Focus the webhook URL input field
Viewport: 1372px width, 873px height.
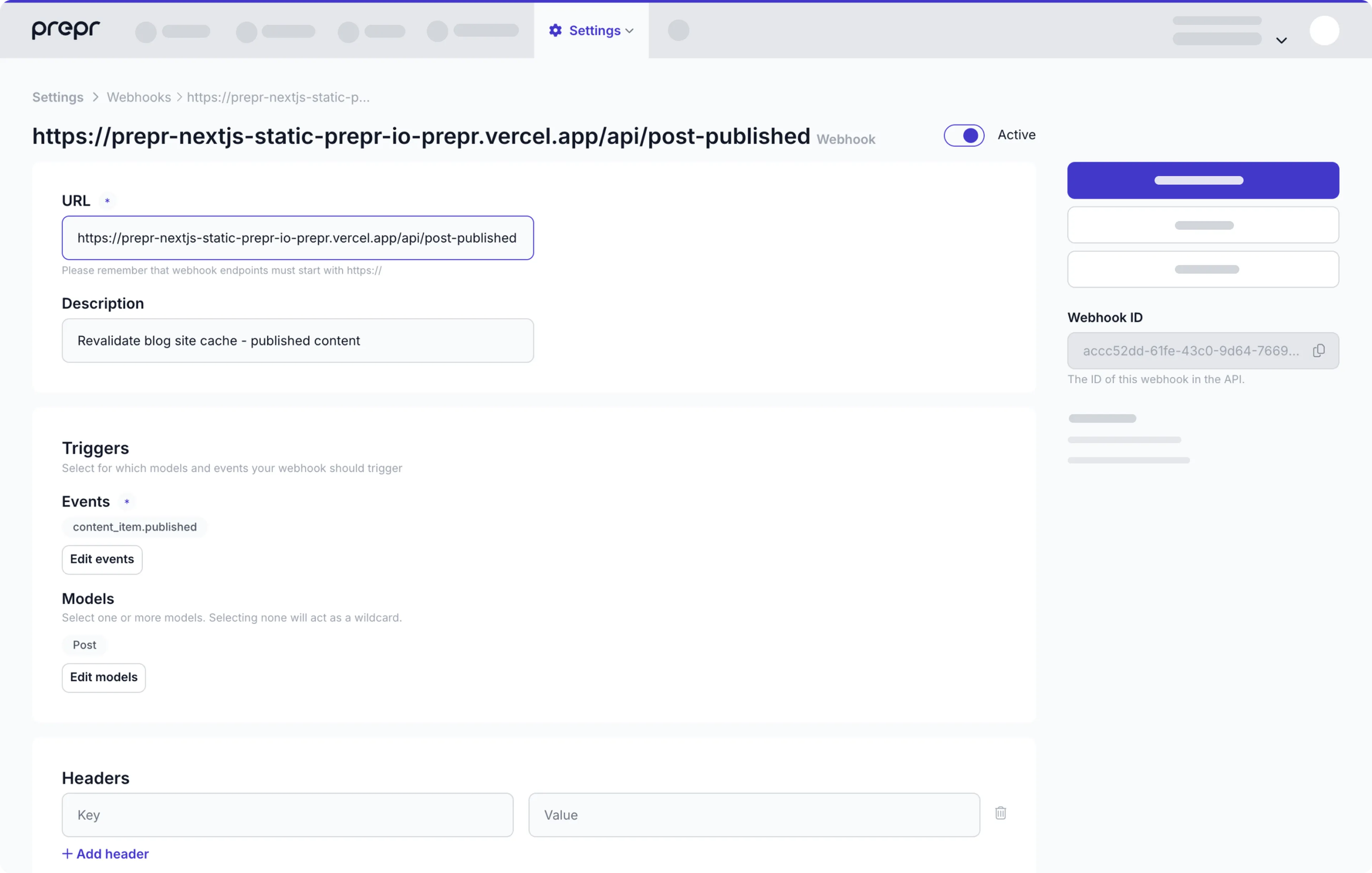click(x=297, y=238)
